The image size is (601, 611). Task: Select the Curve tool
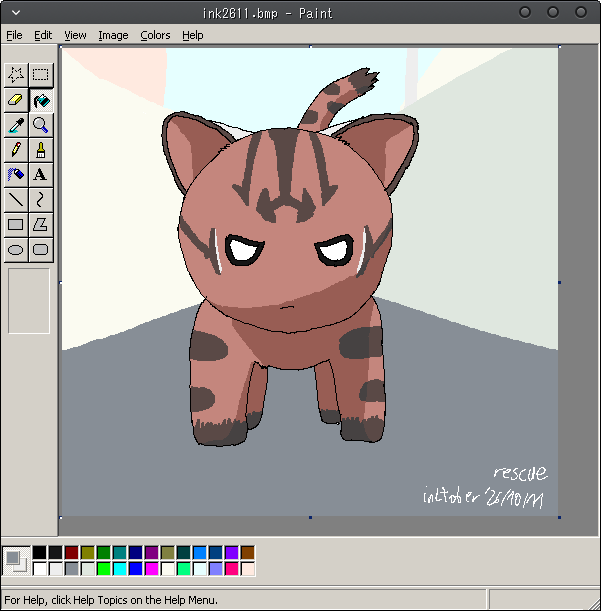point(41,200)
